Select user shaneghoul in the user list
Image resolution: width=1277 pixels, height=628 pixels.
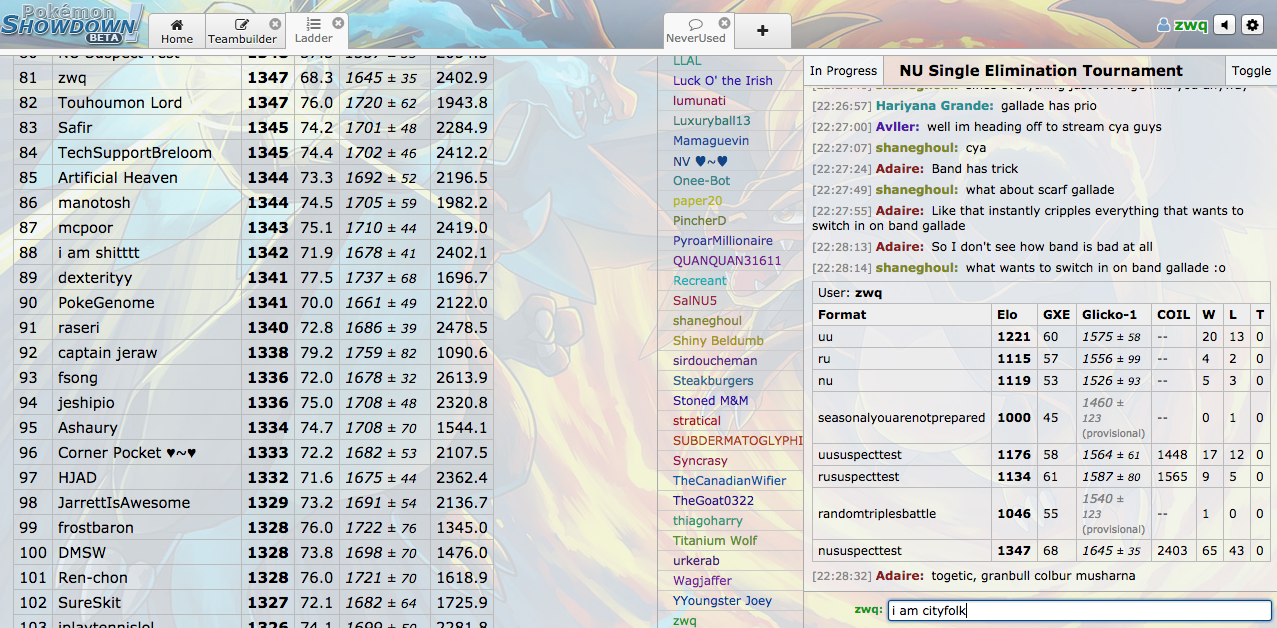(x=707, y=321)
